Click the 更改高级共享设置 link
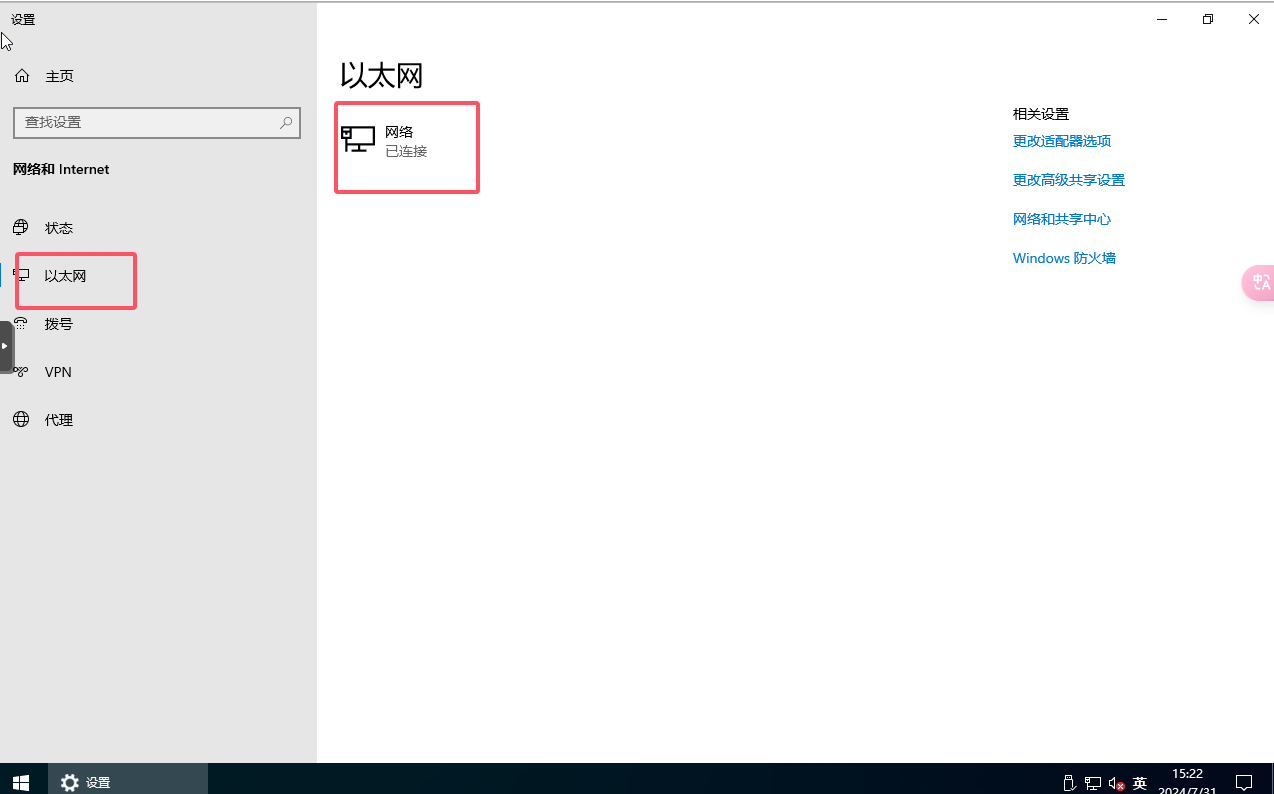The image size is (1274, 794). point(1068,180)
